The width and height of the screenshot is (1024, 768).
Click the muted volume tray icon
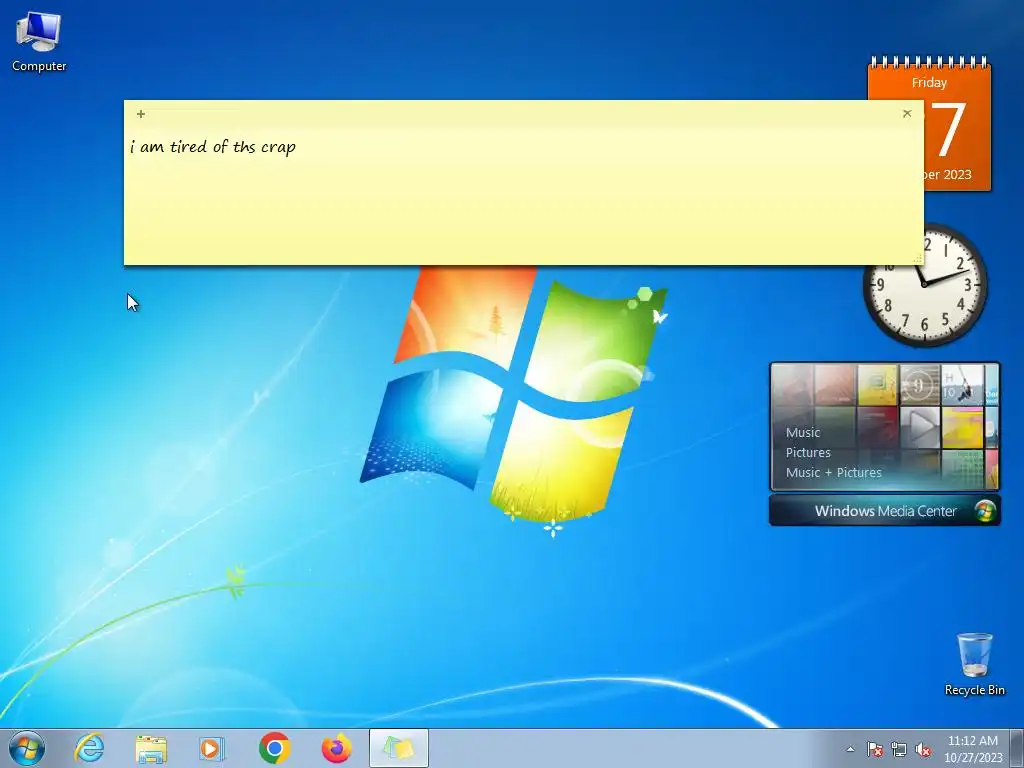coord(923,749)
